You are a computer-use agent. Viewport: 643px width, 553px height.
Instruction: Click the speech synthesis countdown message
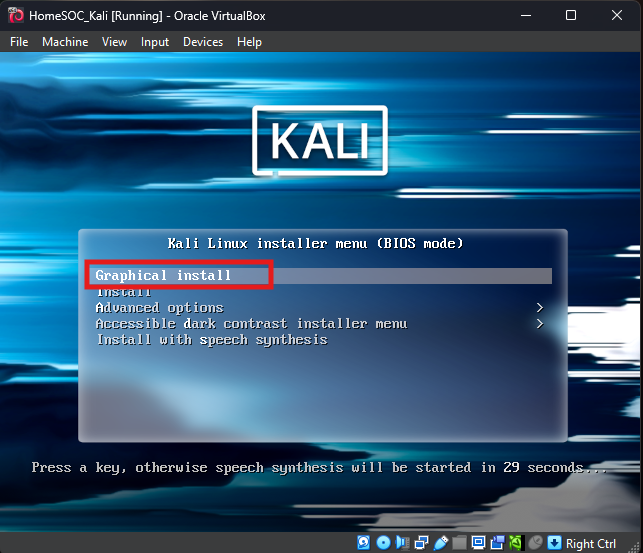pyautogui.click(x=319, y=468)
